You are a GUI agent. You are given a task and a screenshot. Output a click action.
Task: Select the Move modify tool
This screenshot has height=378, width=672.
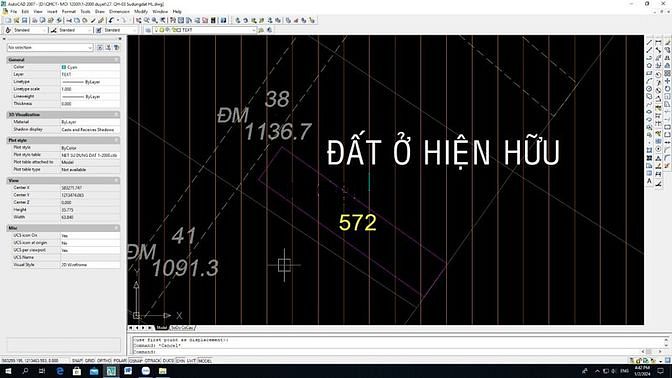(667, 81)
